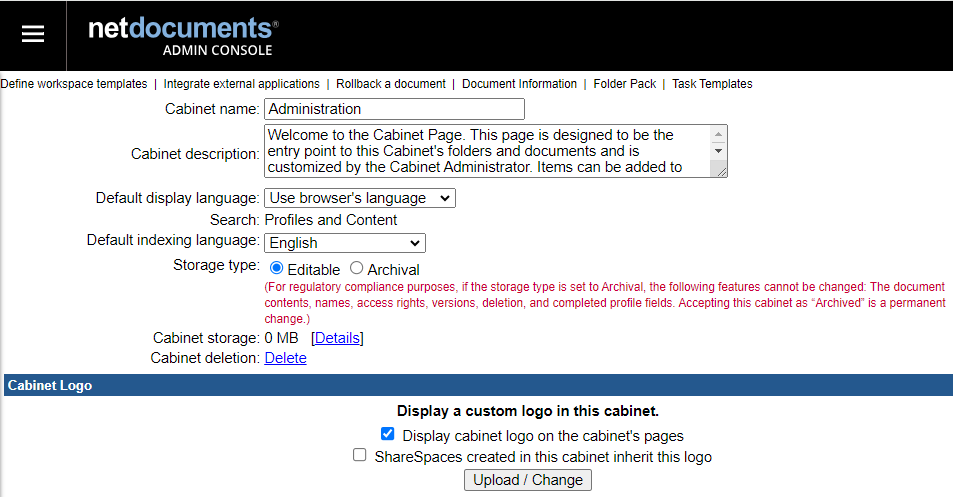The width and height of the screenshot is (953, 497).
Task: Click in the Cabinet name field
Action: (394, 109)
